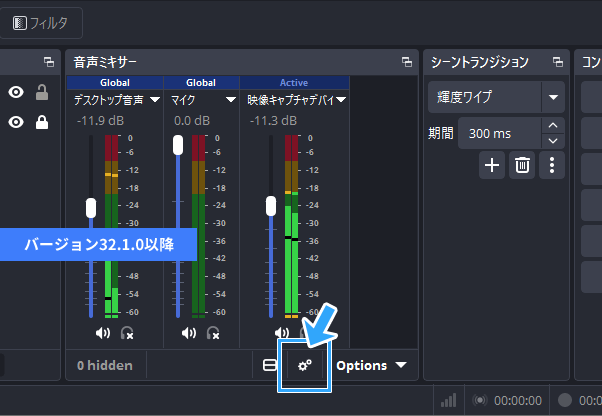Viewport: 602px width, 416px height.
Task: Click the recording status circle icon
Action: pyautogui.click(x=565, y=400)
